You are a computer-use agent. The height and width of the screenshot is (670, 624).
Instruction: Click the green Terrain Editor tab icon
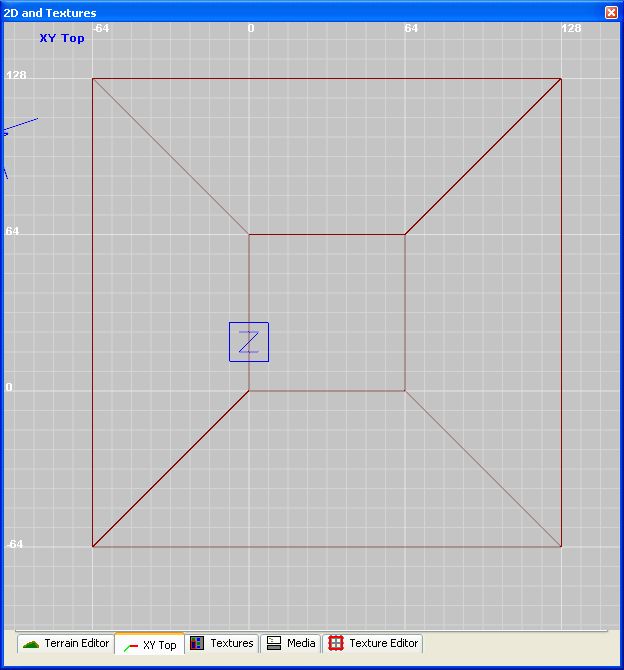coord(31,644)
